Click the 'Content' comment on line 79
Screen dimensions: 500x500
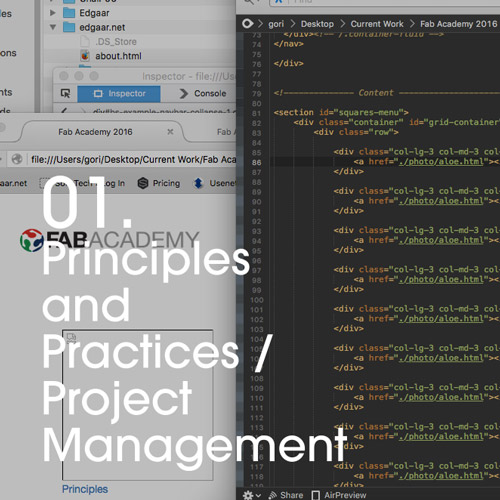tap(376, 93)
